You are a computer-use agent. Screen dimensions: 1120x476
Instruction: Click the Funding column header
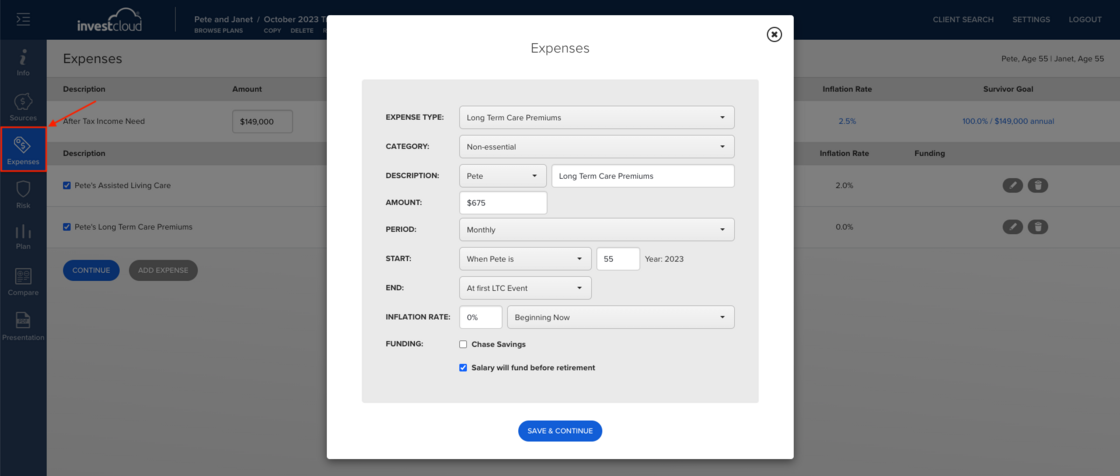929,153
